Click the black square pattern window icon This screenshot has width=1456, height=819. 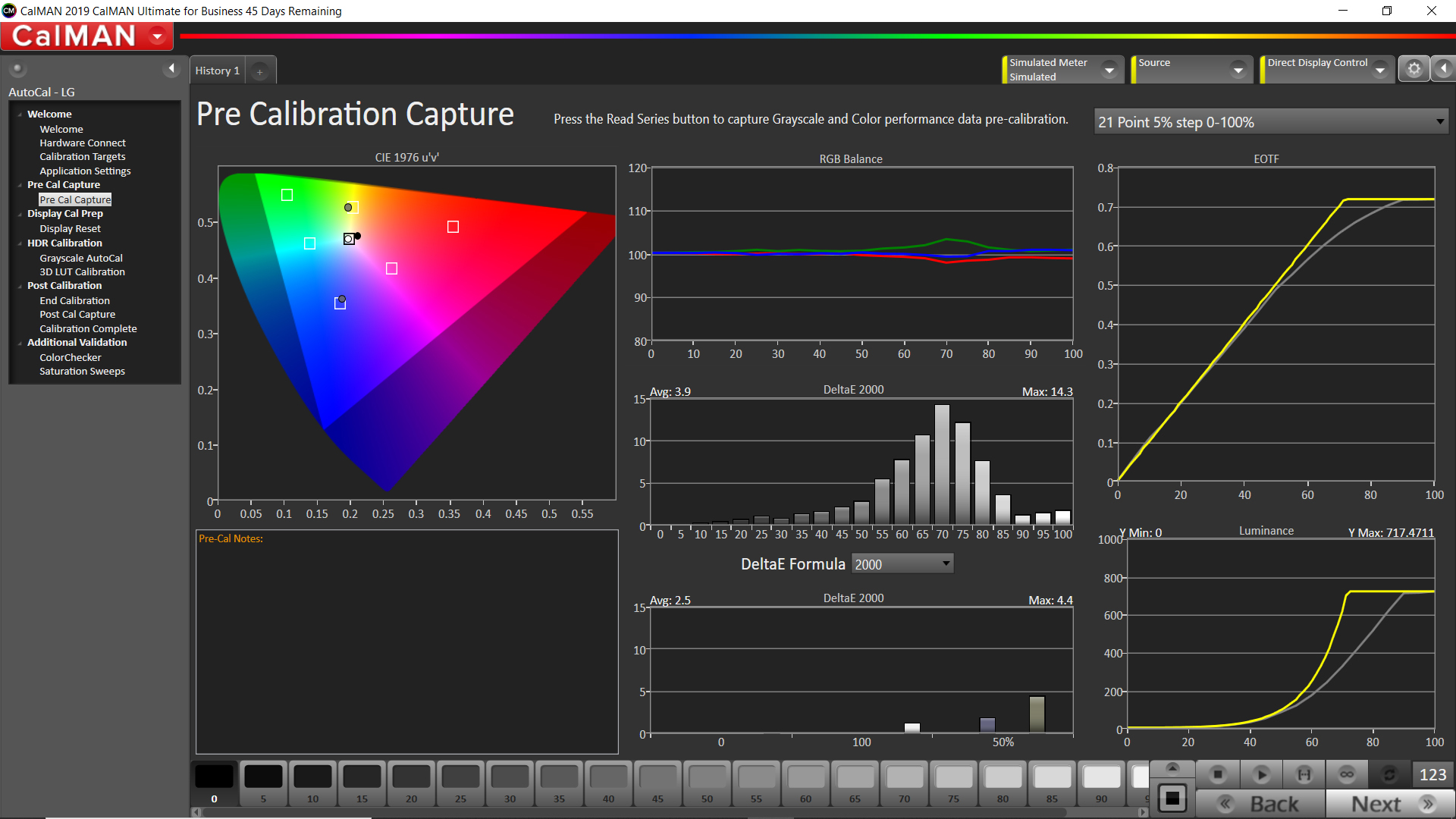tap(1172, 798)
